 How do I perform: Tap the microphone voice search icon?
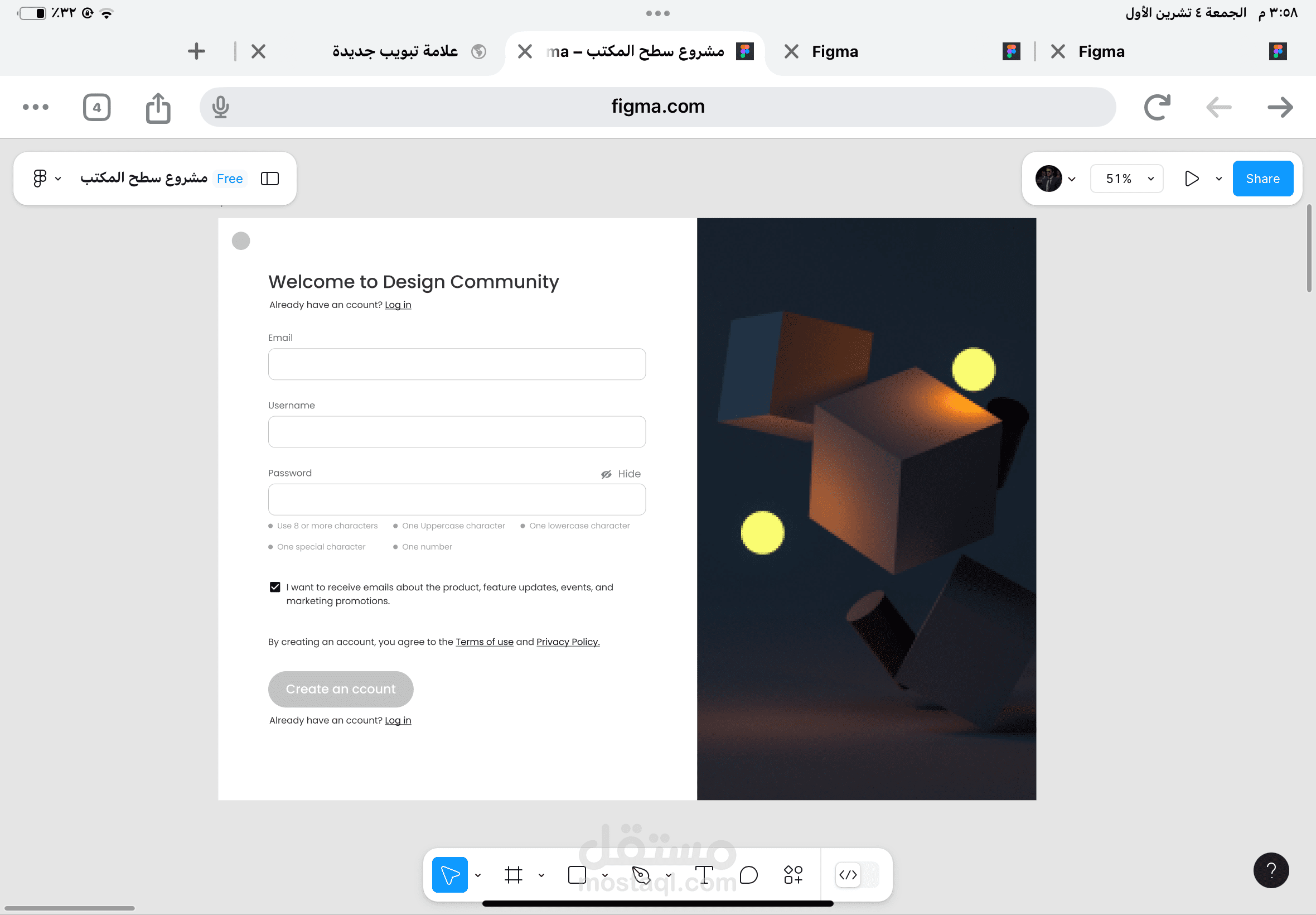[221, 107]
